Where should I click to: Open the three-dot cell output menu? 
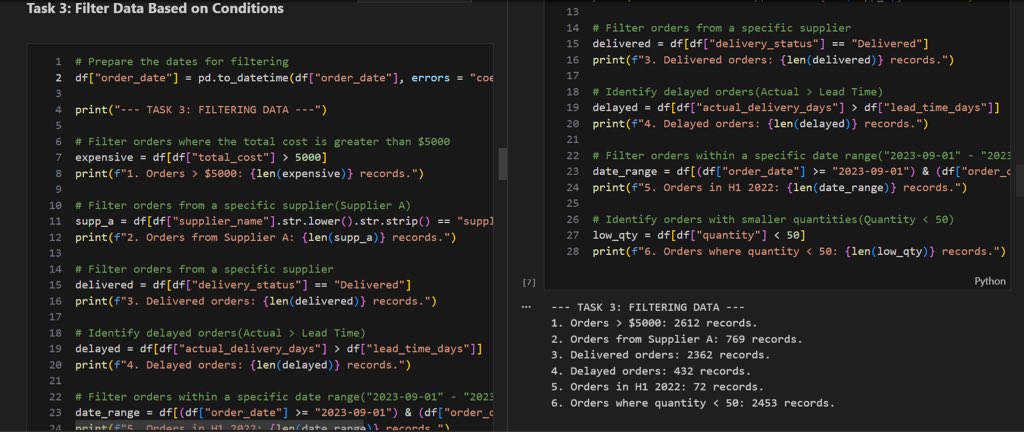pyautogui.click(x=526, y=307)
